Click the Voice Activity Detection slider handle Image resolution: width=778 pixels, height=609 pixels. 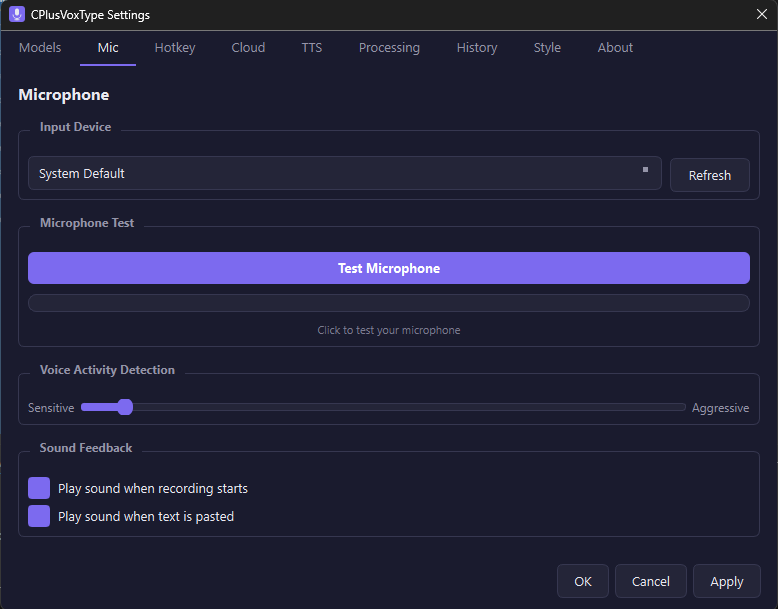125,407
